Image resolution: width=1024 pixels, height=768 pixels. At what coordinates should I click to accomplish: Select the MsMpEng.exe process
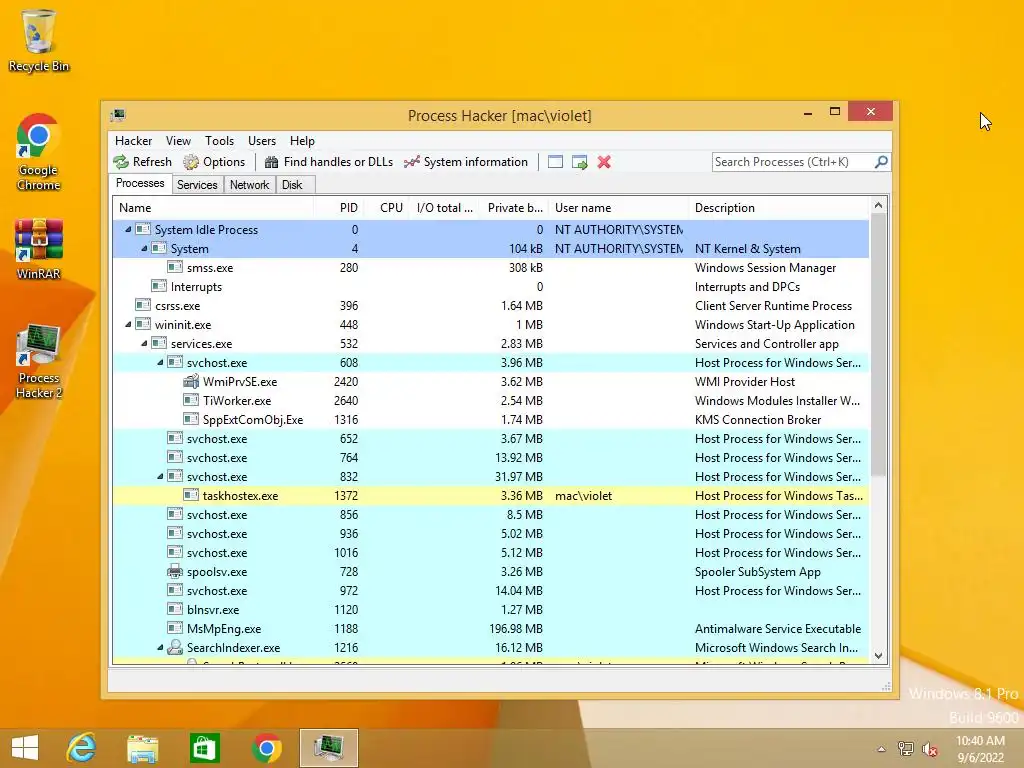pyautogui.click(x=490, y=628)
